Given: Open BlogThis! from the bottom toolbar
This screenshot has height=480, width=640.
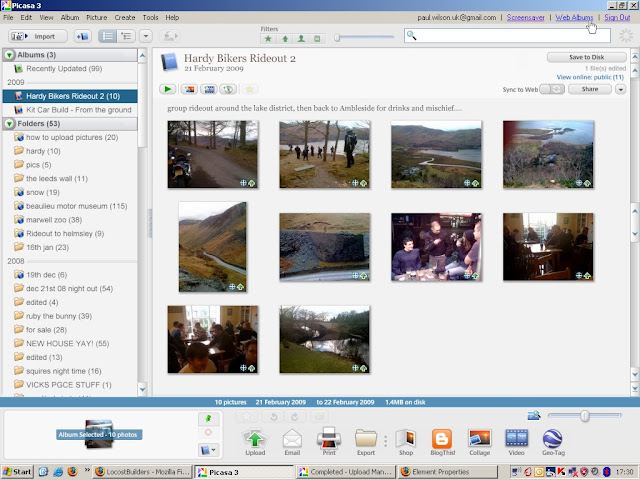Looking at the screenshot, I should [442, 437].
